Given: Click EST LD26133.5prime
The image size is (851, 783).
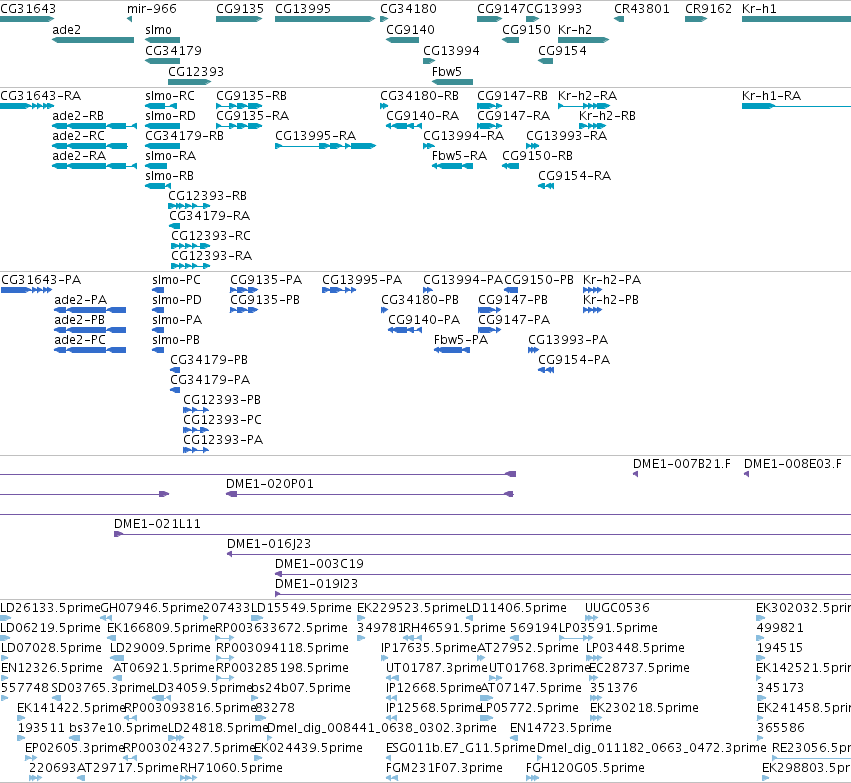Looking at the screenshot, I should pyautogui.click(x=5, y=618).
